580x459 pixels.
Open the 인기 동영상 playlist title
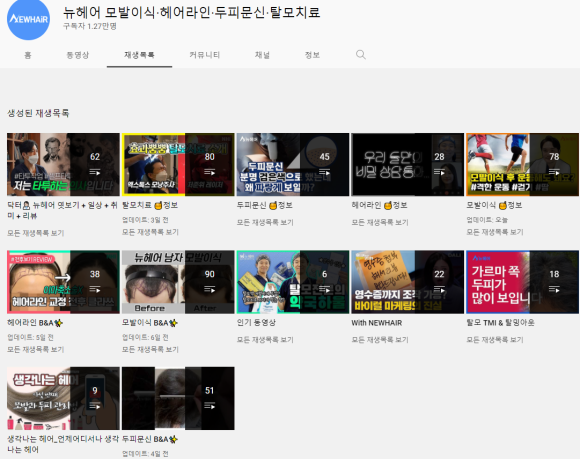tap(256, 323)
